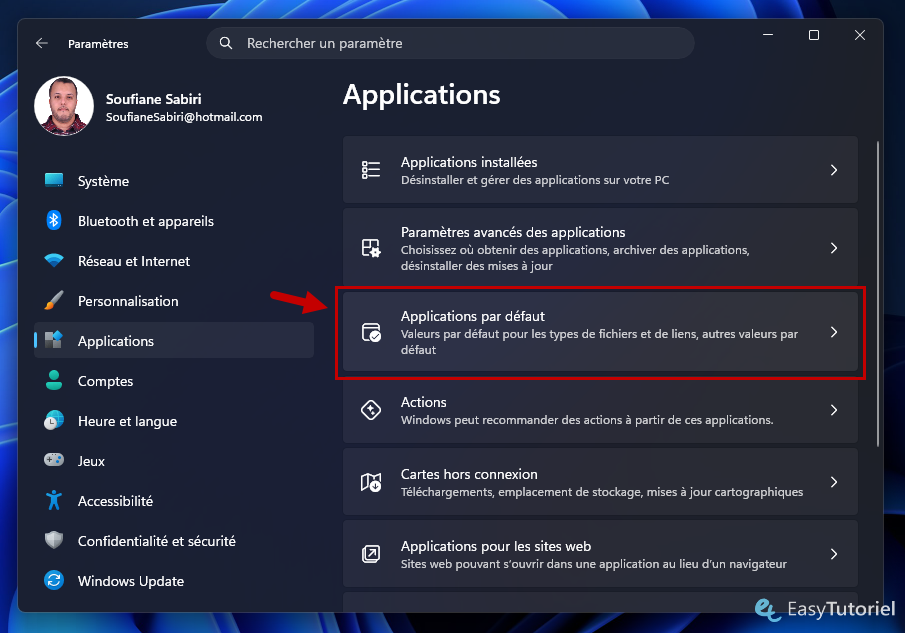
Task: Open Confidentialité et sécurité section
Action: tap(174, 541)
